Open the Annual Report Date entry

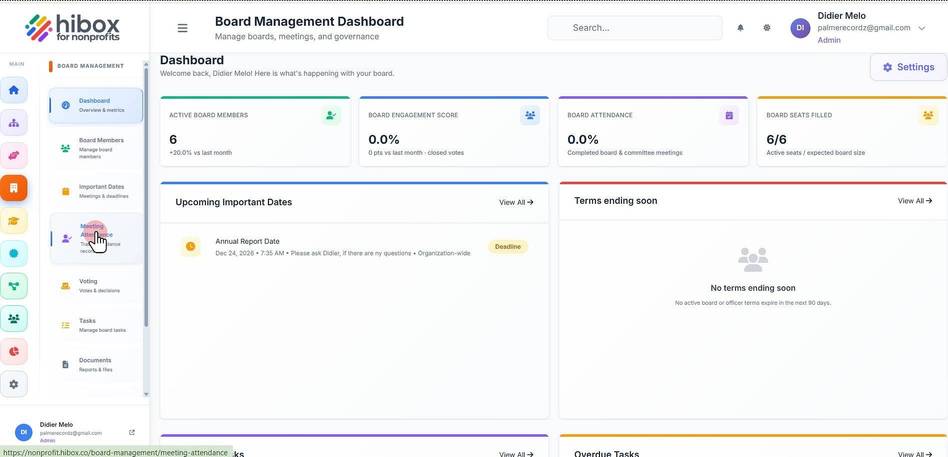coord(354,247)
